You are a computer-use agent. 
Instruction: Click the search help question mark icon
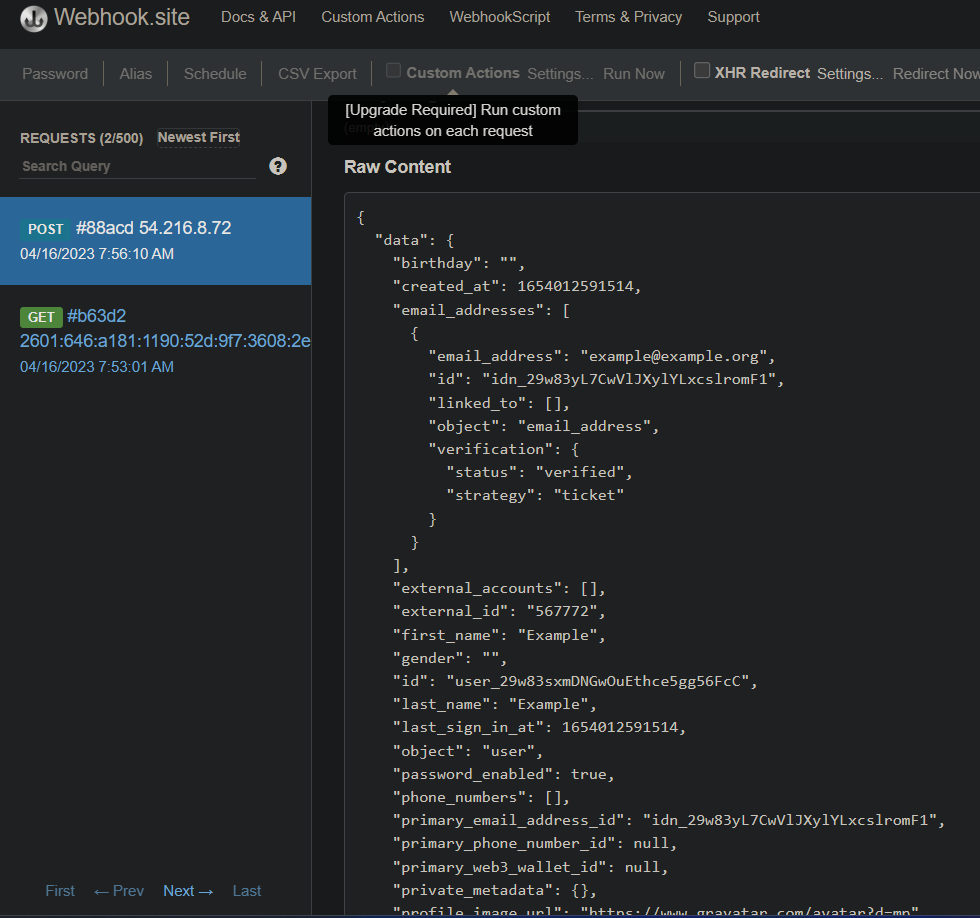pos(278,166)
